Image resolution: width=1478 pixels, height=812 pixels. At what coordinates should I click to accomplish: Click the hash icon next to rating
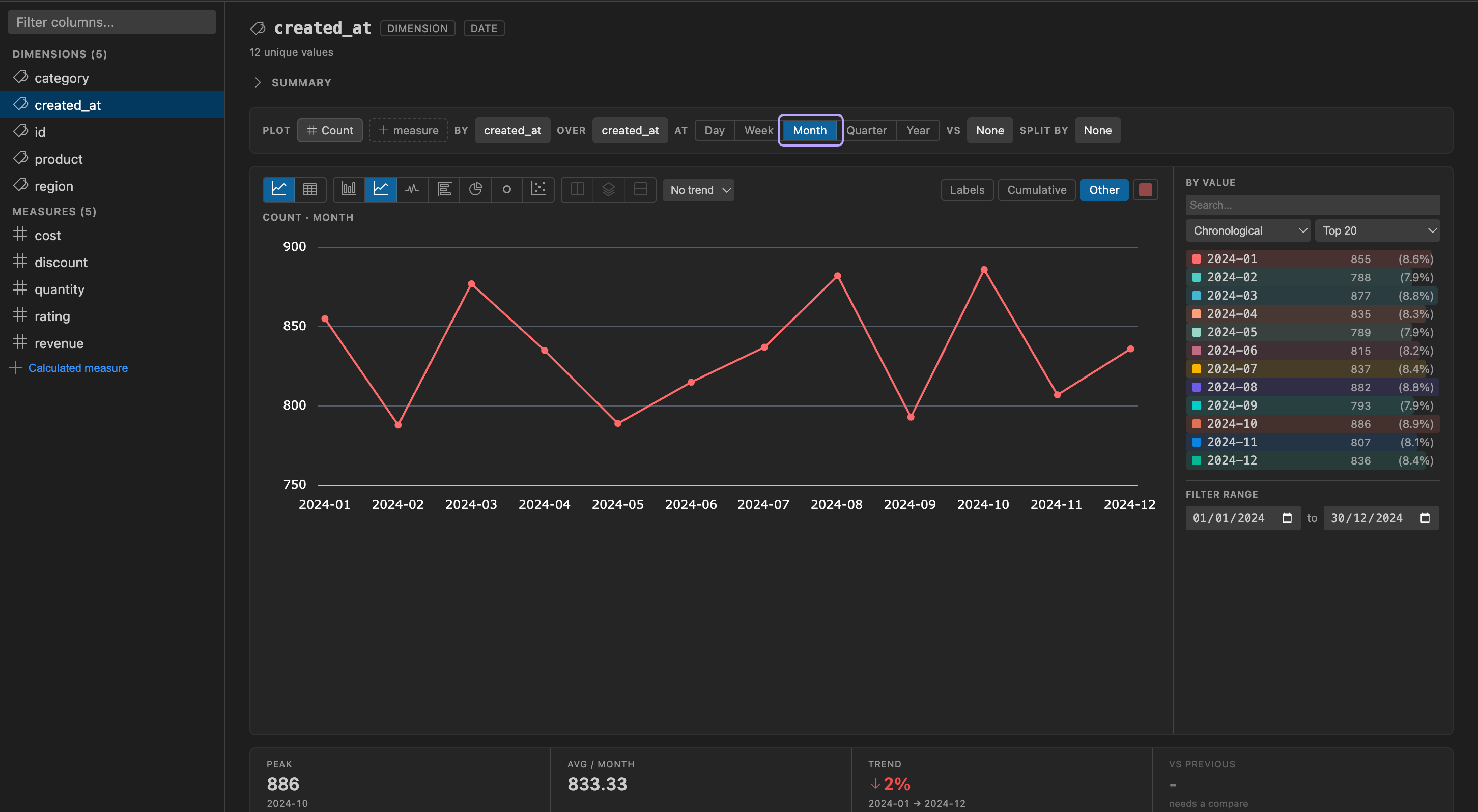21,315
